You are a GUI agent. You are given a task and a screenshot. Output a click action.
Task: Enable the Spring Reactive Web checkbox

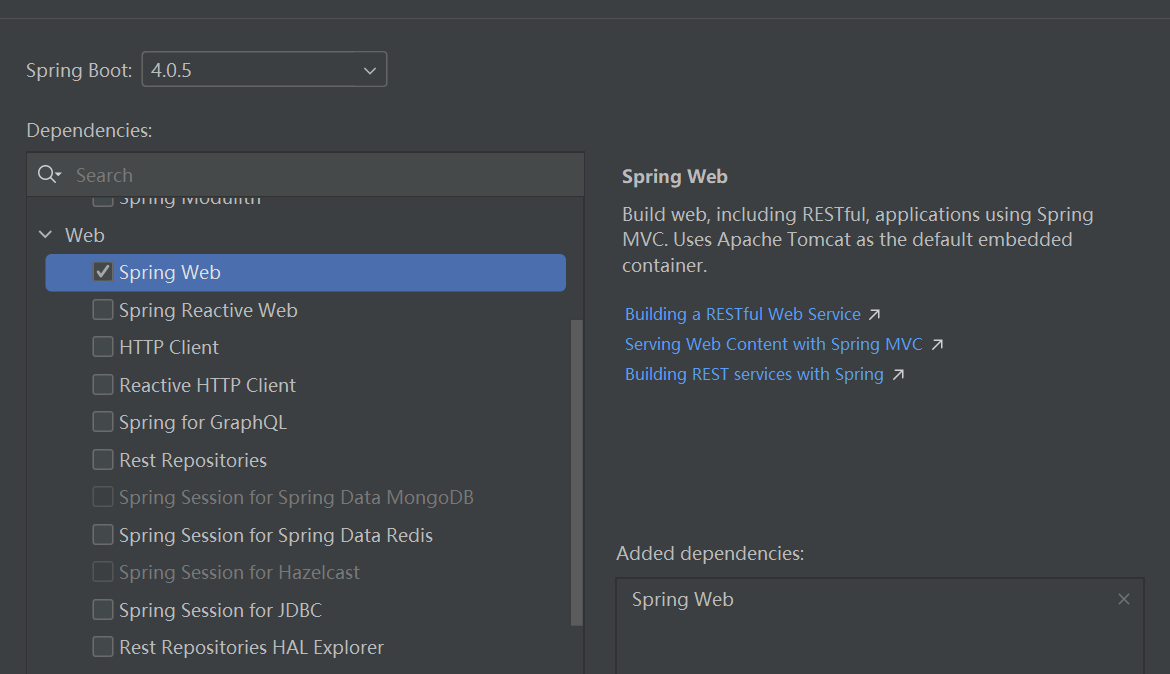pyautogui.click(x=103, y=310)
